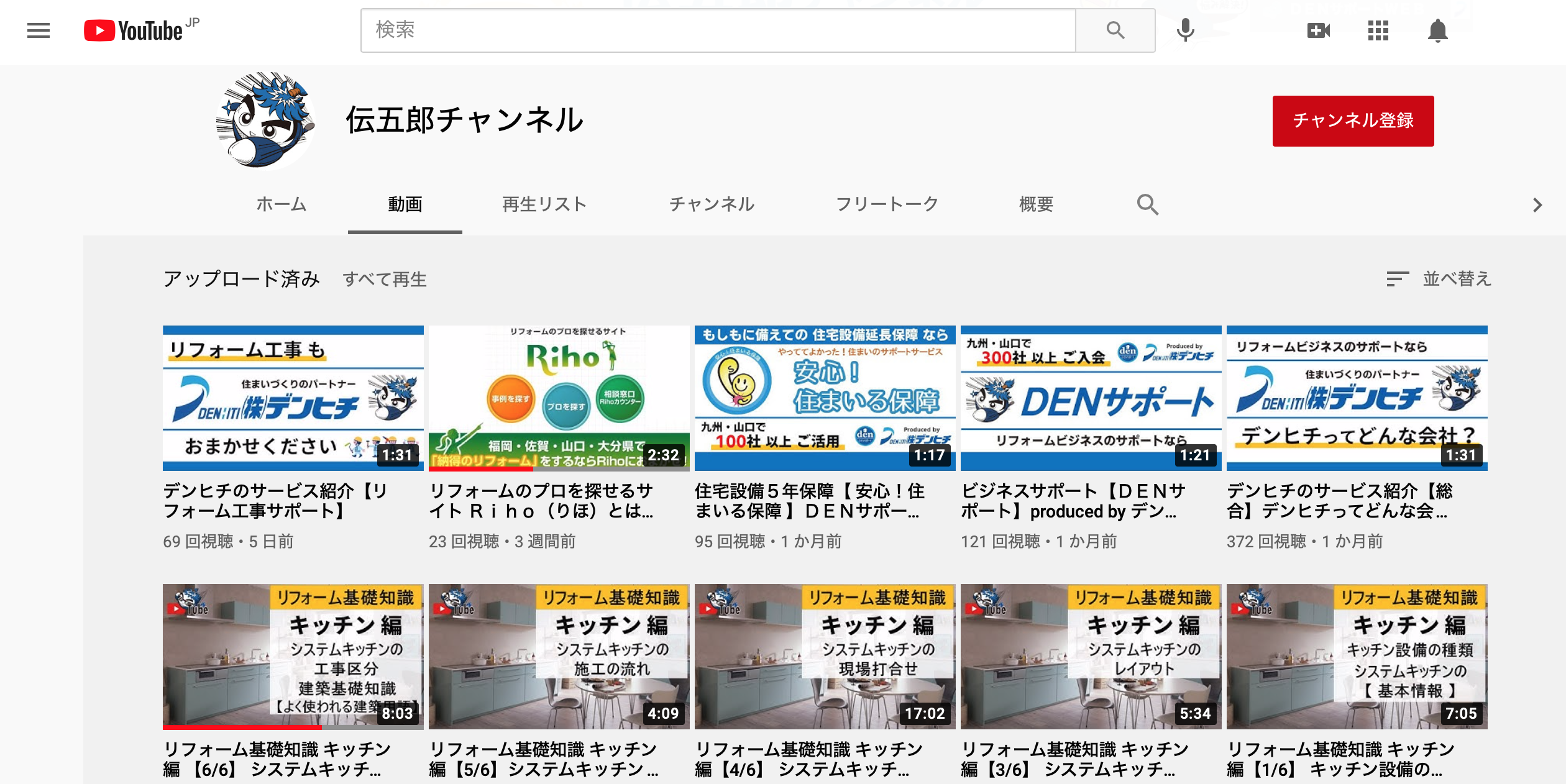Open title リフォーム基礎知識 キッチン編【5/6】

tap(543, 759)
